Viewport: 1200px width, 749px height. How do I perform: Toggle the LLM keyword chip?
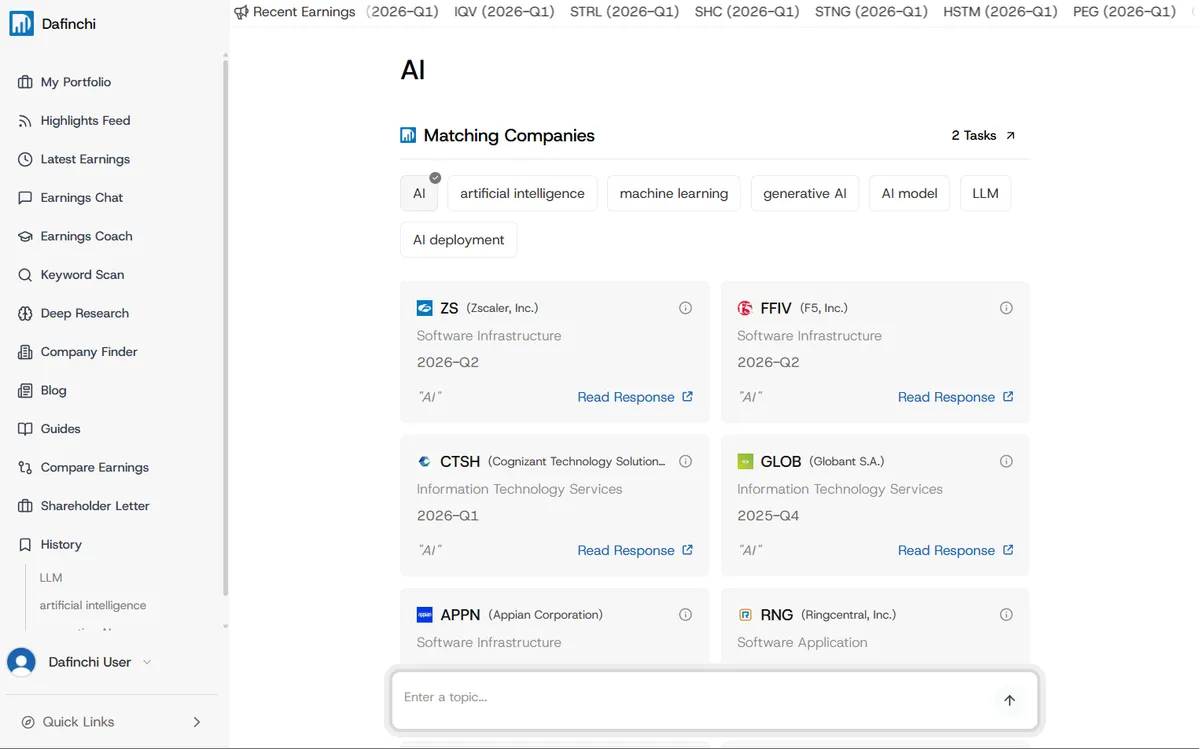pyautogui.click(x=985, y=193)
